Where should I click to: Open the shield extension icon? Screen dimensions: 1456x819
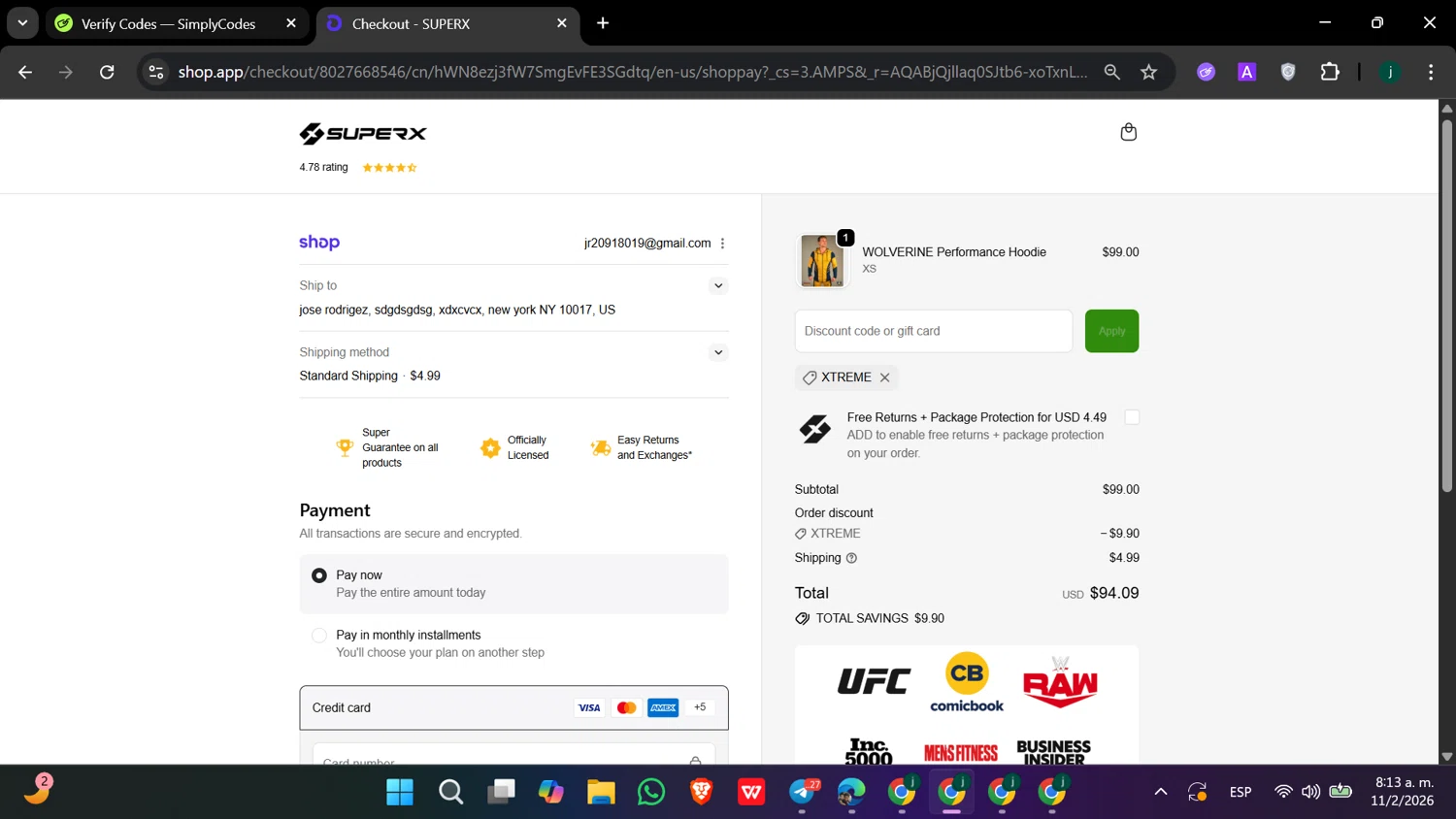point(1288,72)
